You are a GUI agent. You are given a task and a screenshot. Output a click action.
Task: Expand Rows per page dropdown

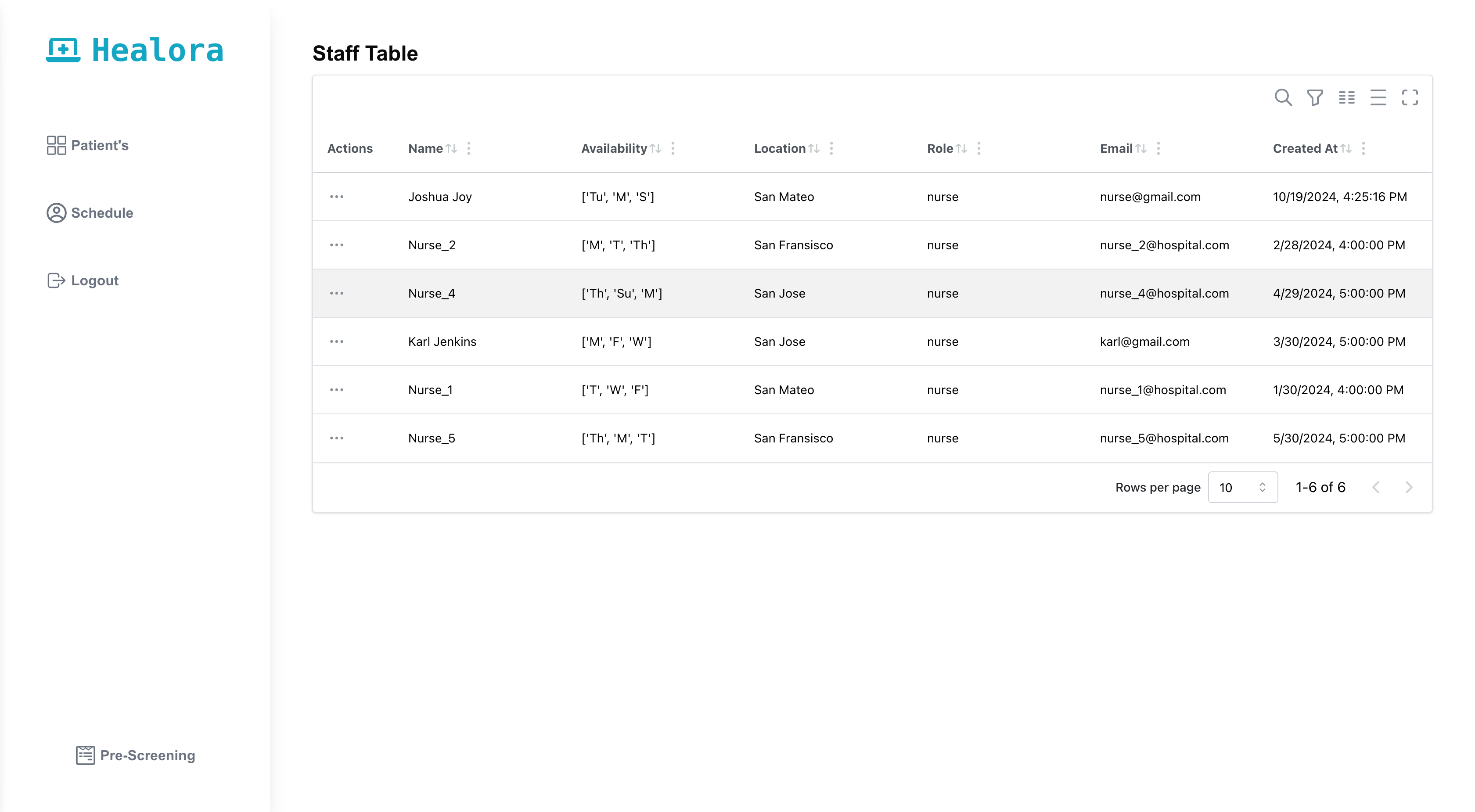tap(1242, 487)
